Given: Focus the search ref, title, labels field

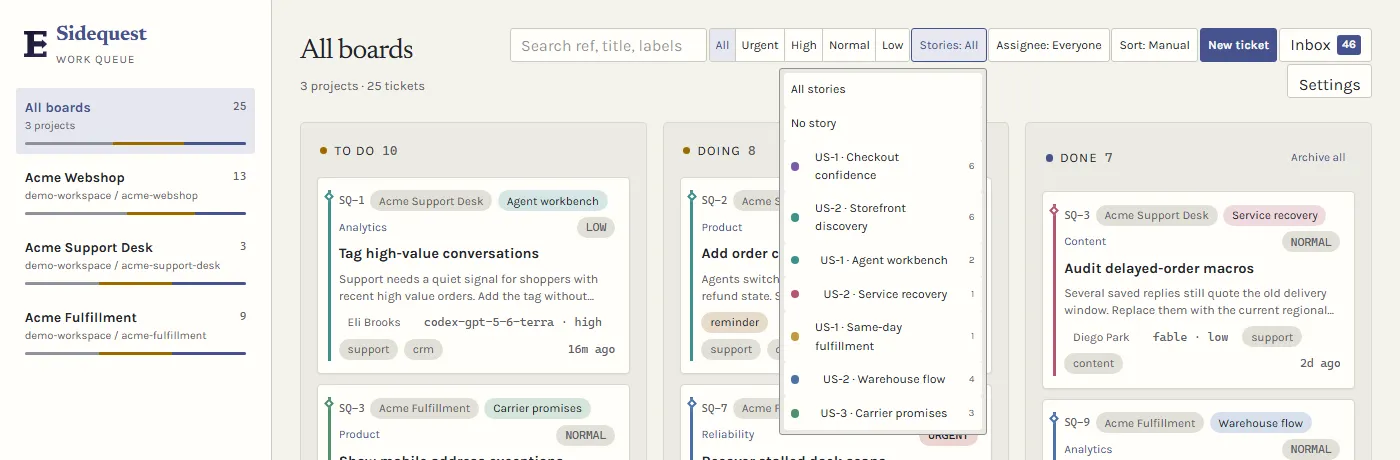Looking at the screenshot, I should (608, 45).
